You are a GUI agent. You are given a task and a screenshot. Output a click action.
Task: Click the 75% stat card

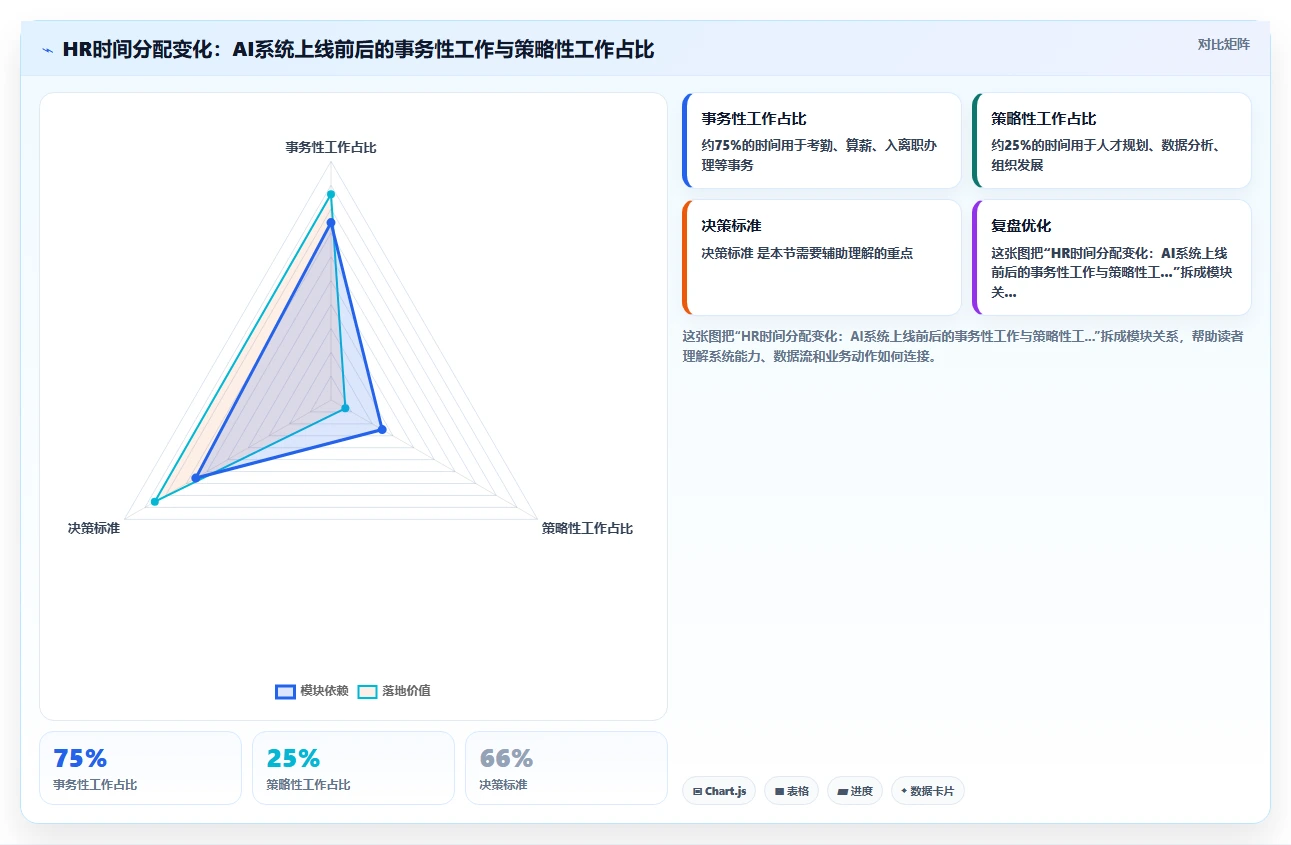(x=140, y=768)
